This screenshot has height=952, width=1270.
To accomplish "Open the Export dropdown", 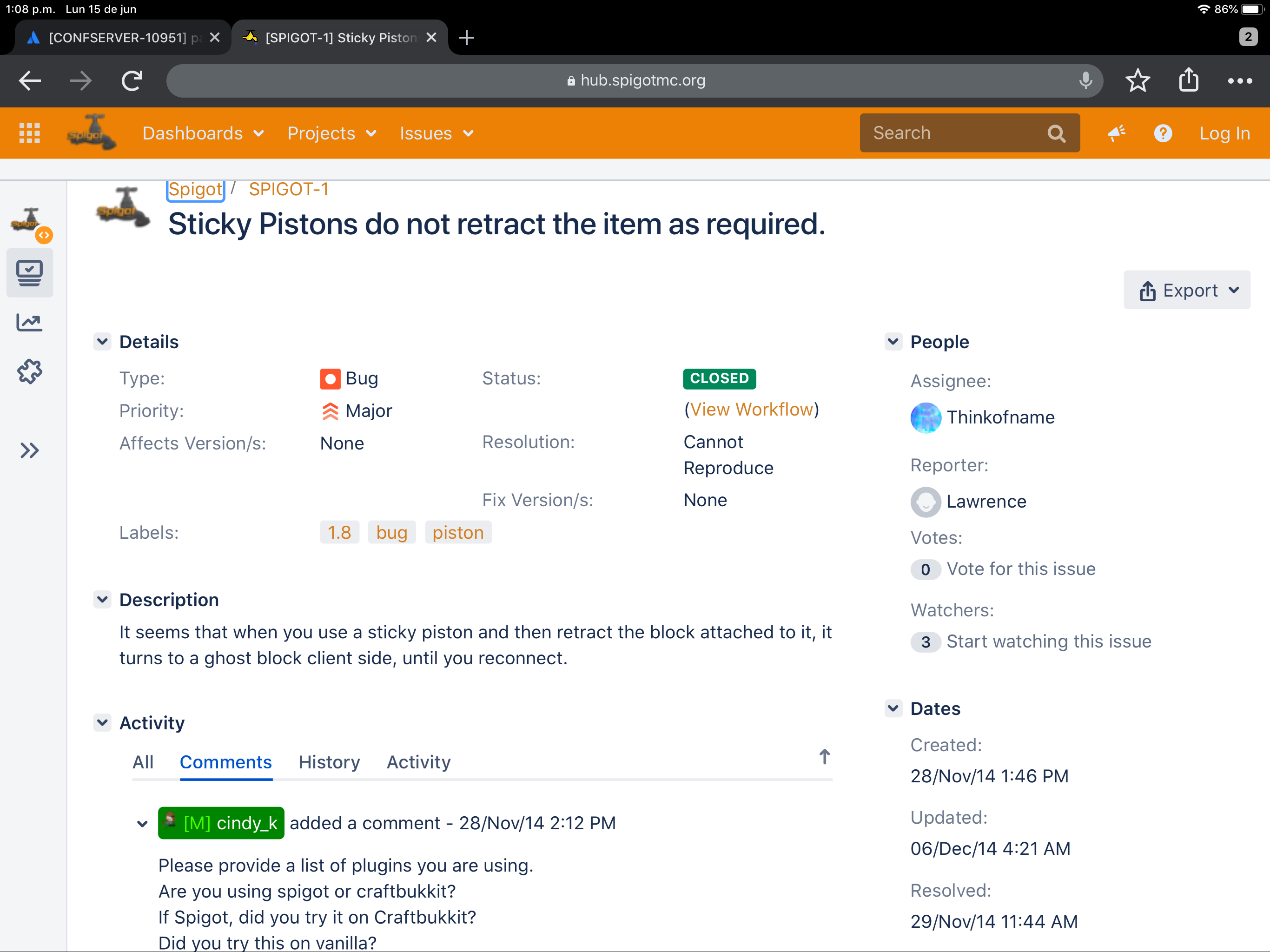I will coord(1187,291).
